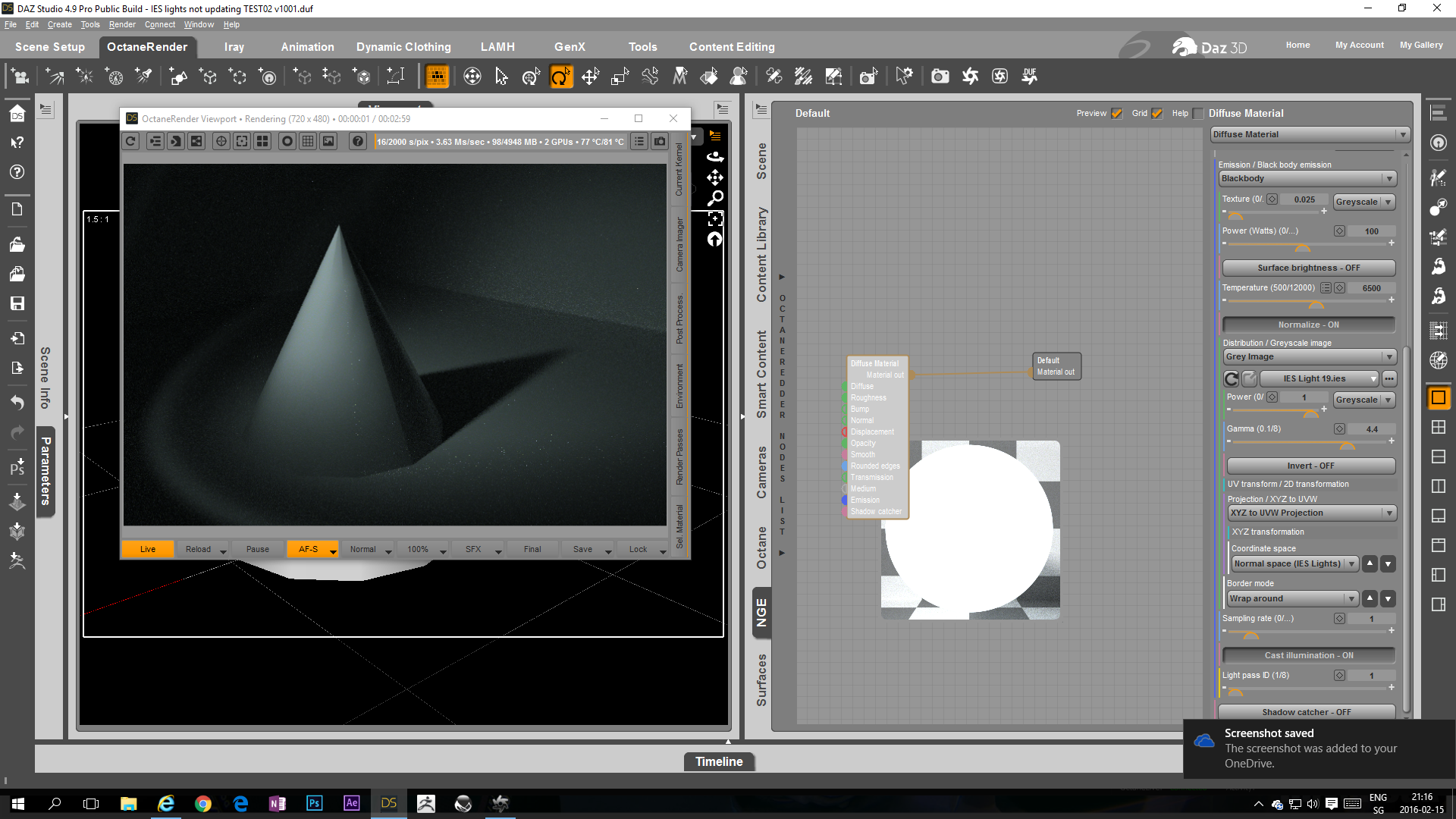Switch to the Iray tab
The image size is (1456, 819).
pyautogui.click(x=234, y=47)
